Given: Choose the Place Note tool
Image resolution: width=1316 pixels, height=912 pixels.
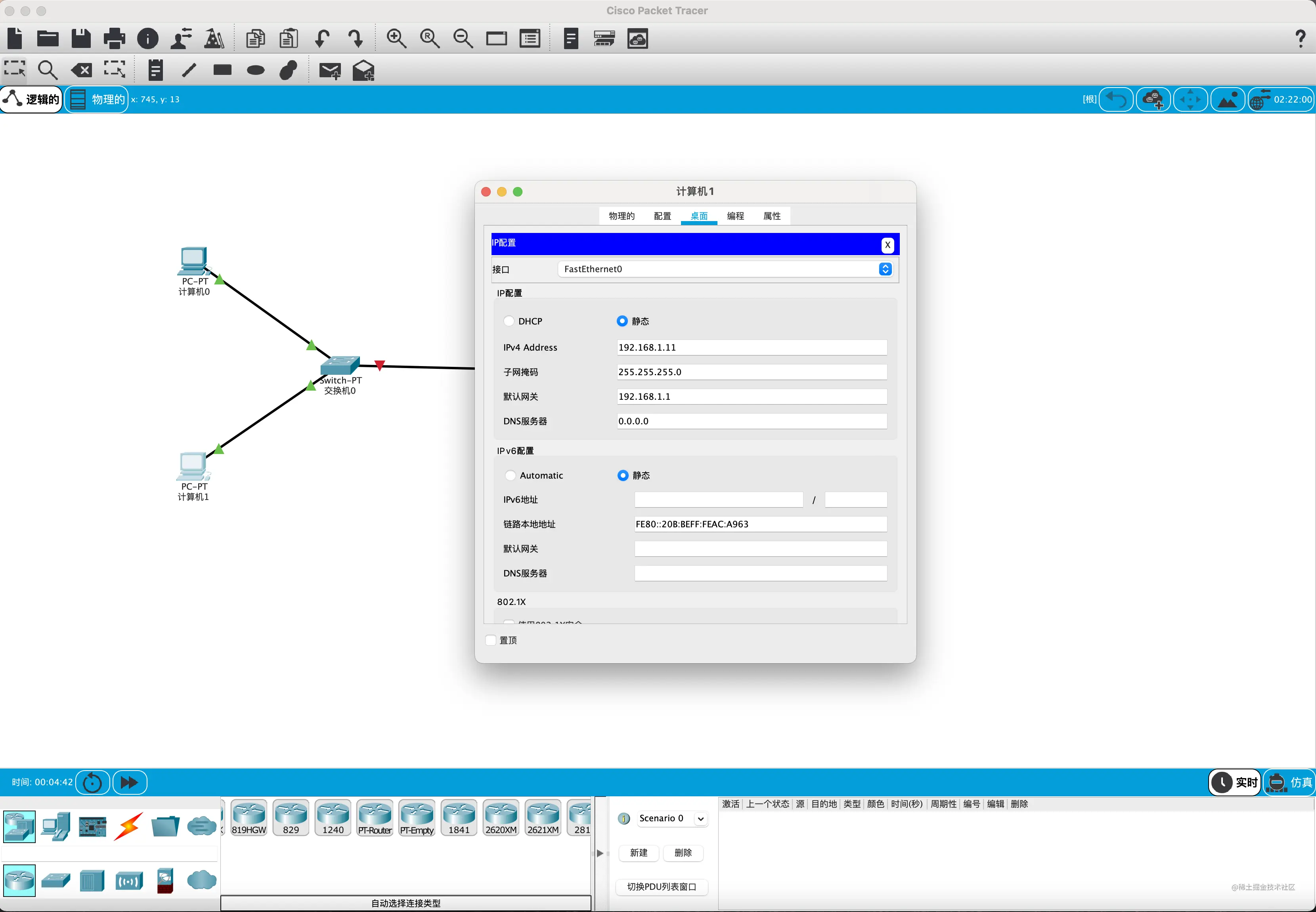Looking at the screenshot, I should tap(155, 70).
